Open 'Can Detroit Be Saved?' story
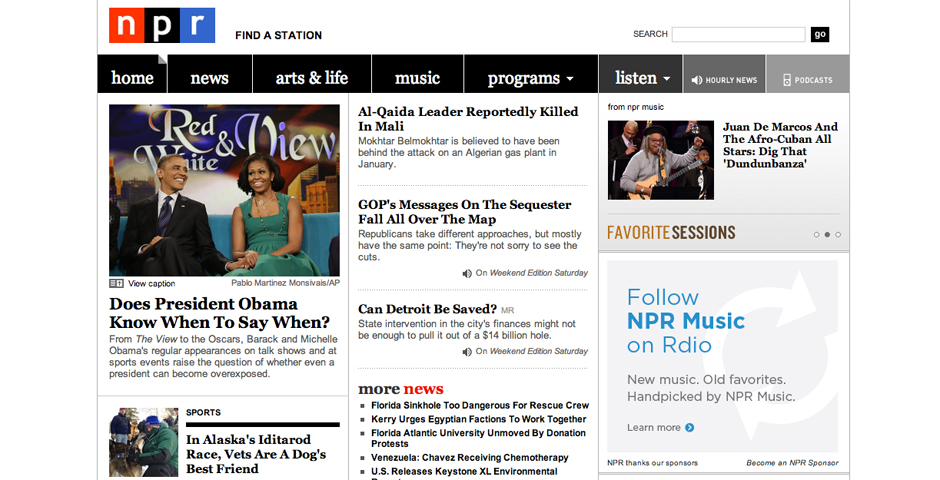This screenshot has height=480, width=940. [427, 309]
